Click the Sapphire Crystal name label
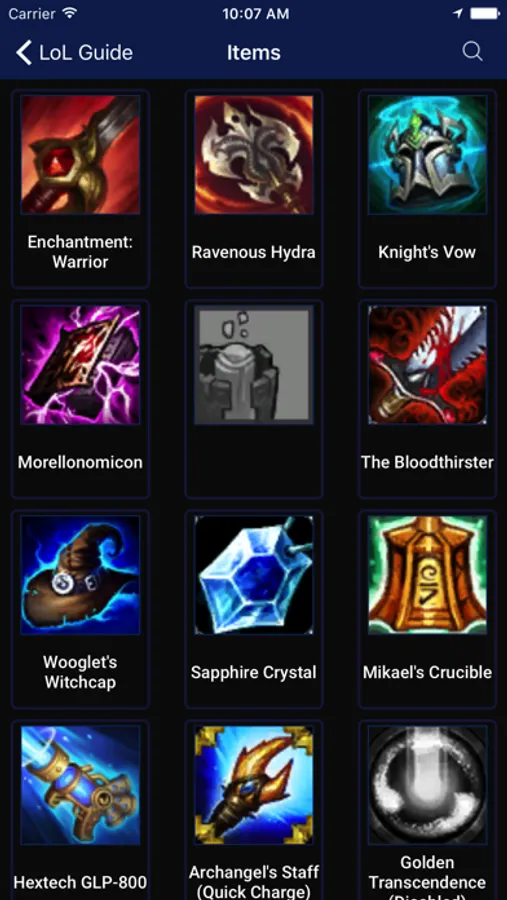Viewport: 507px width, 900px height. tap(254, 672)
